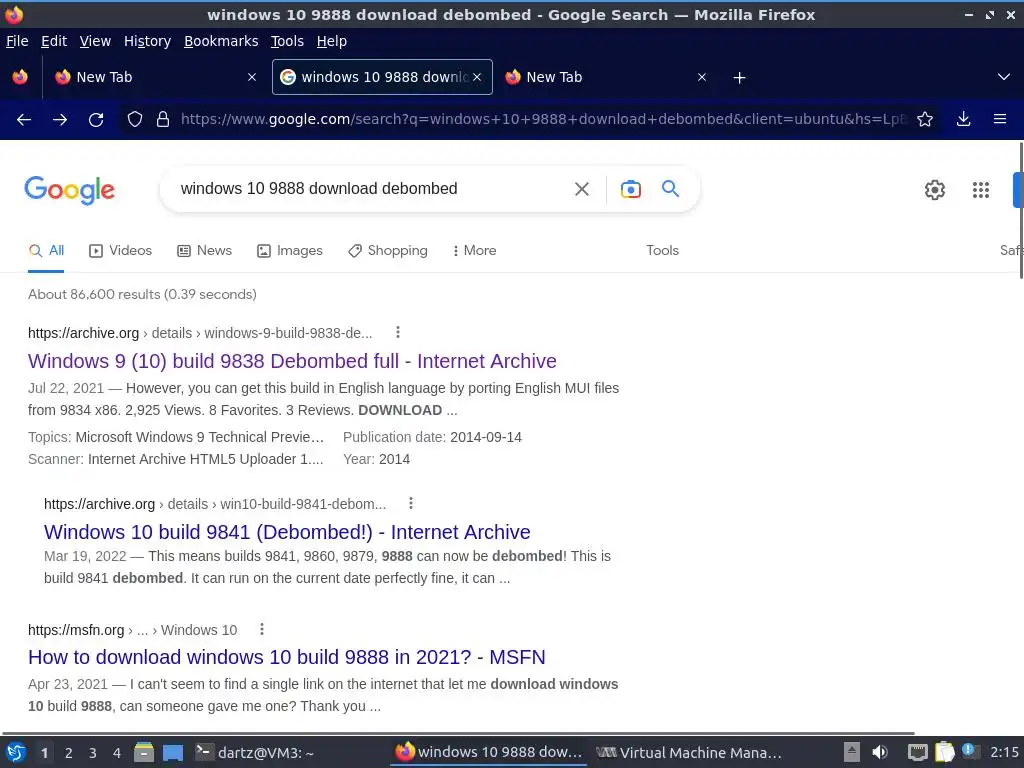Open Windows 9 (10) build 9838 Debombed link
Viewport: 1024px width, 768px height.
292,361
